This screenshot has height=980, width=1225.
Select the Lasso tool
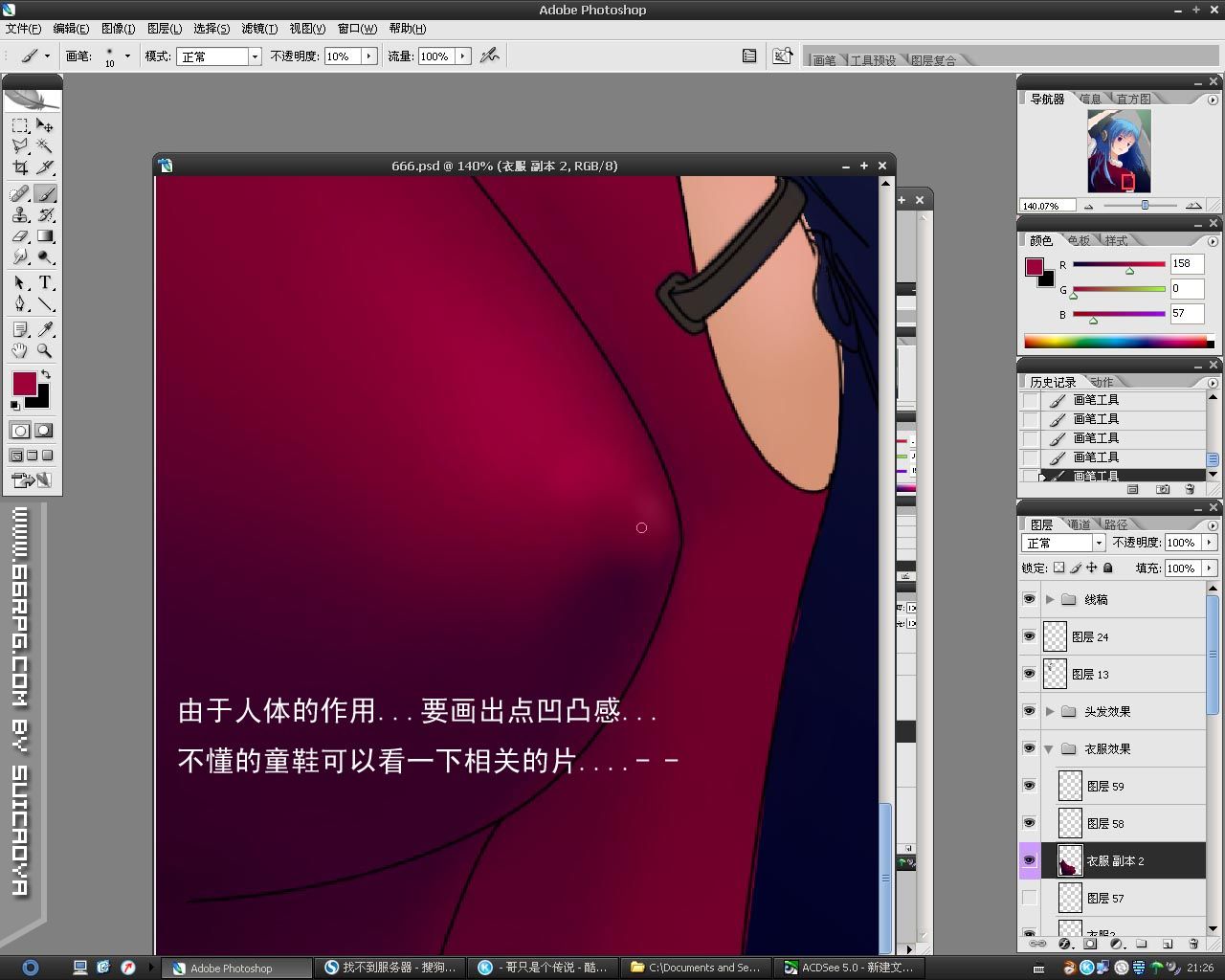pyautogui.click(x=20, y=146)
